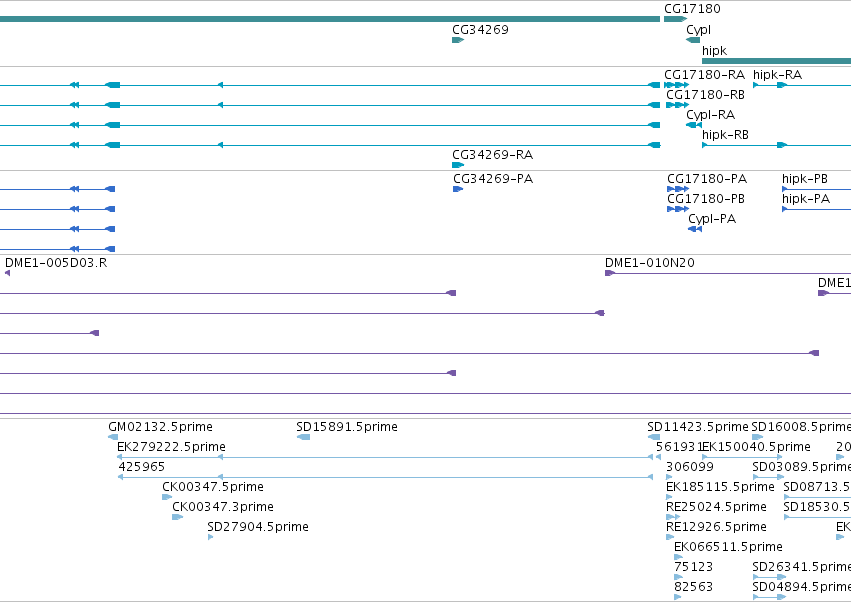The width and height of the screenshot is (851, 602).
Task: Select EST EK150040.5prime label
Action: point(756,447)
